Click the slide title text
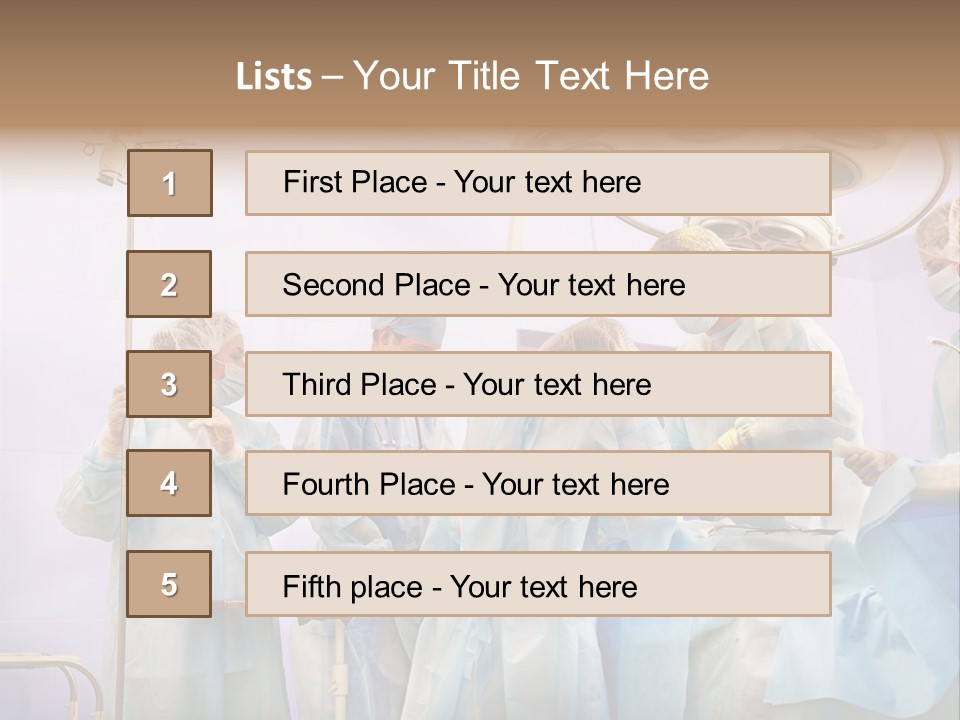The image size is (960, 720). 472,76
